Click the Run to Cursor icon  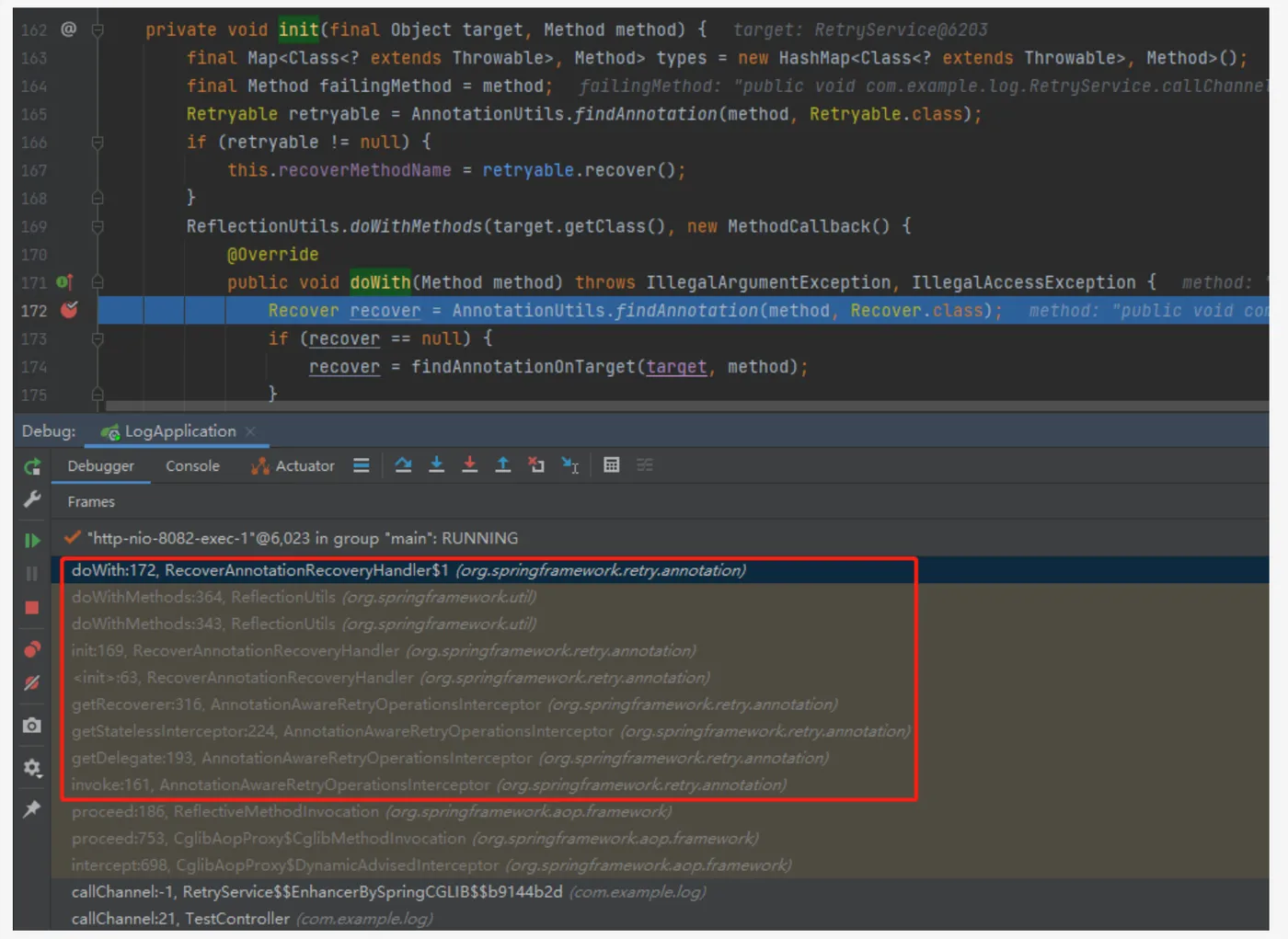coord(570,465)
